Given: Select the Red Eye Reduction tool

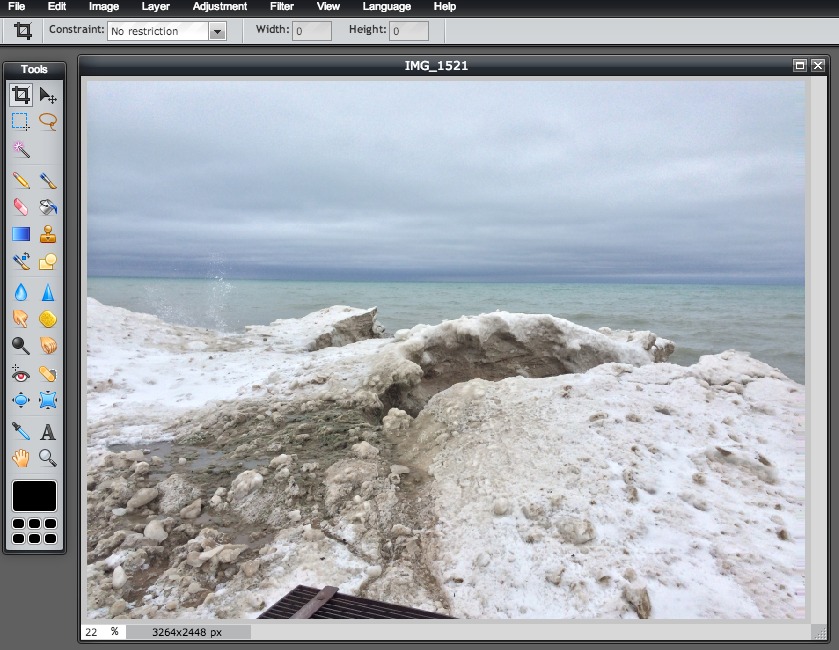Looking at the screenshot, I should pos(21,373).
